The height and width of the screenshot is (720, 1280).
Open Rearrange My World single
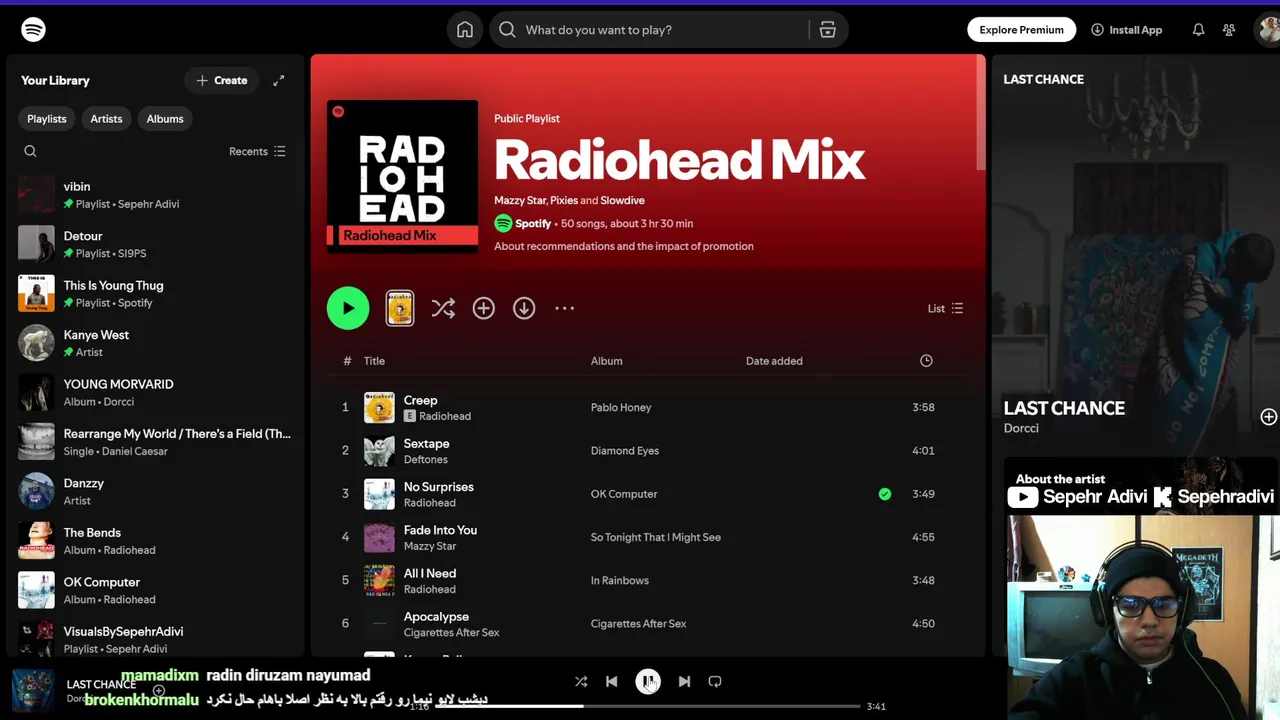click(155, 442)
